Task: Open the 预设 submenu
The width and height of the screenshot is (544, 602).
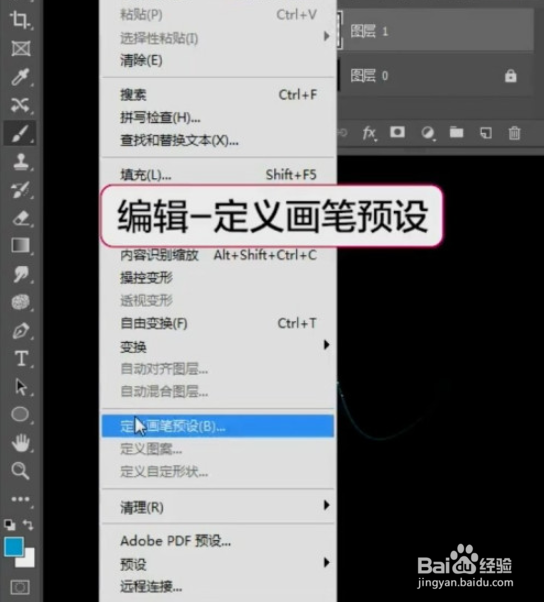Action: coord(218,564)
